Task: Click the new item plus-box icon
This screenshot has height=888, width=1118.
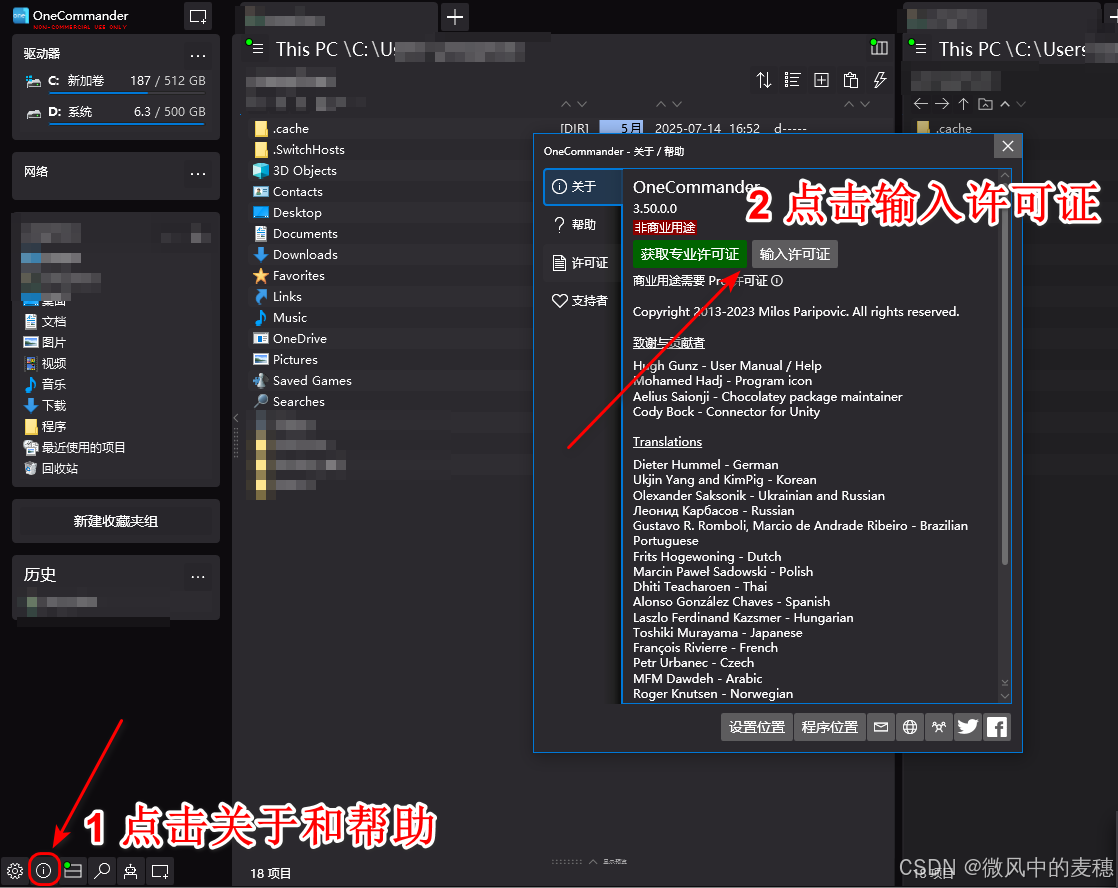Action: click(x=821, y=80)
